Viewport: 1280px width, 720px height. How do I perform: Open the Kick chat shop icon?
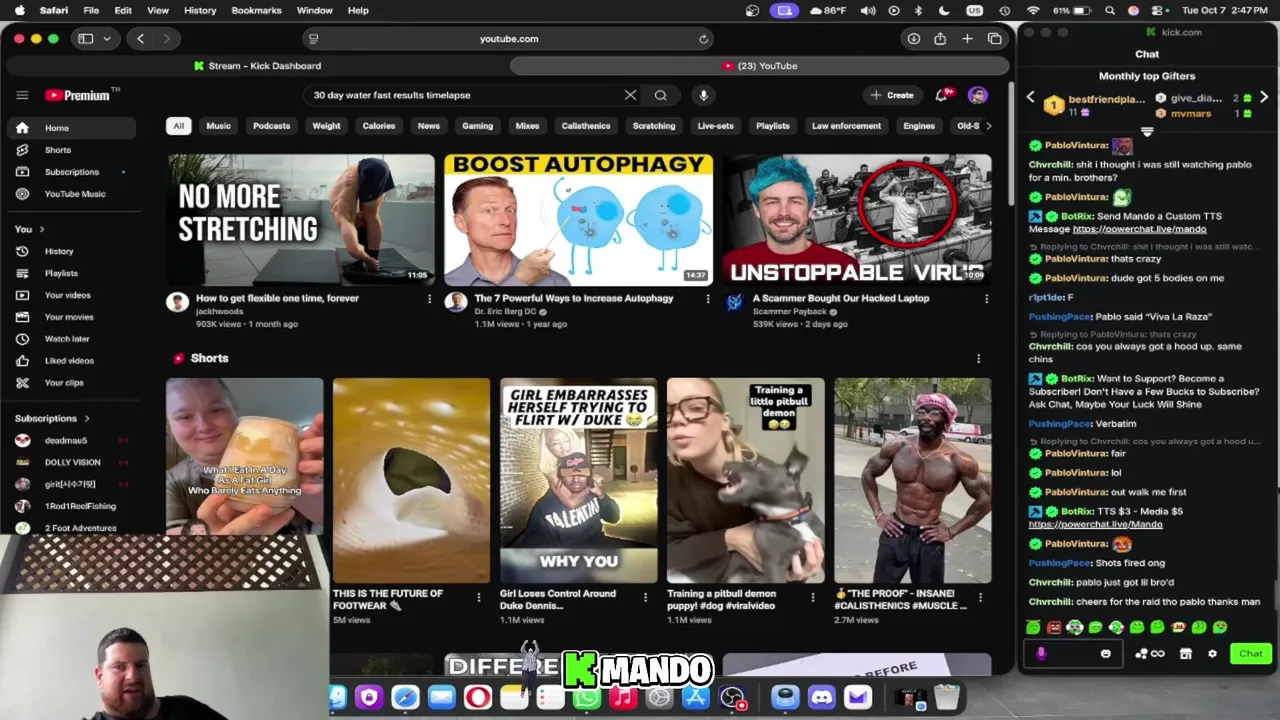click(1186, 654)
